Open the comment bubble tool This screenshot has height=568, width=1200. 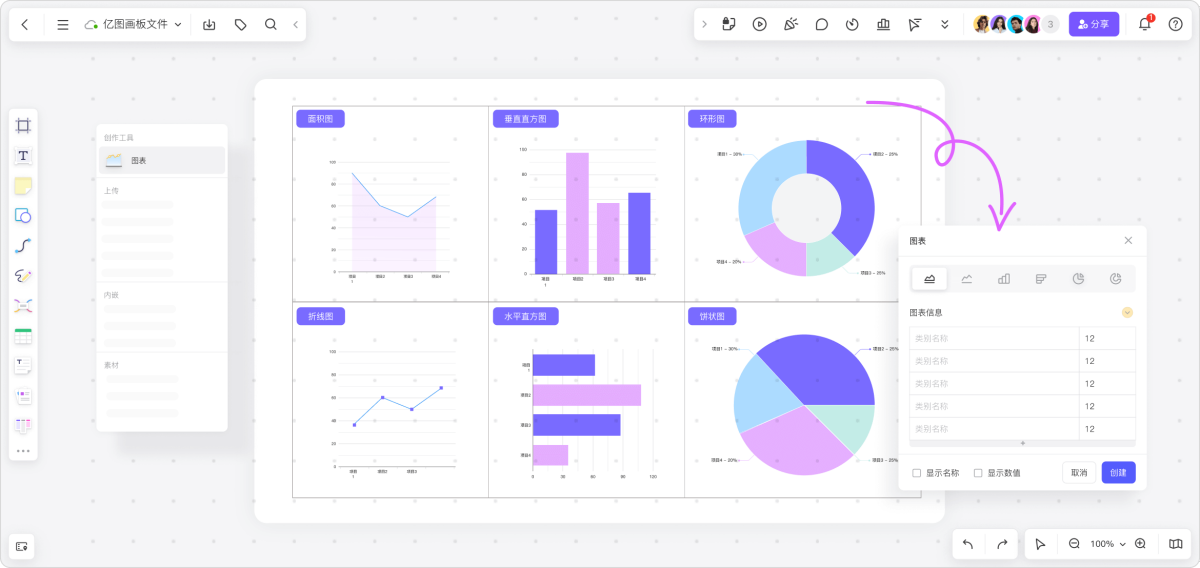point(822,24)
